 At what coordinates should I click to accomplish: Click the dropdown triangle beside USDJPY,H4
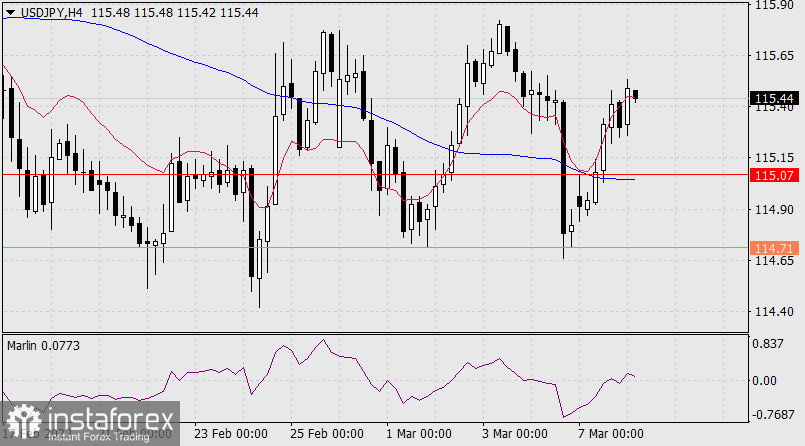(9, 11)
